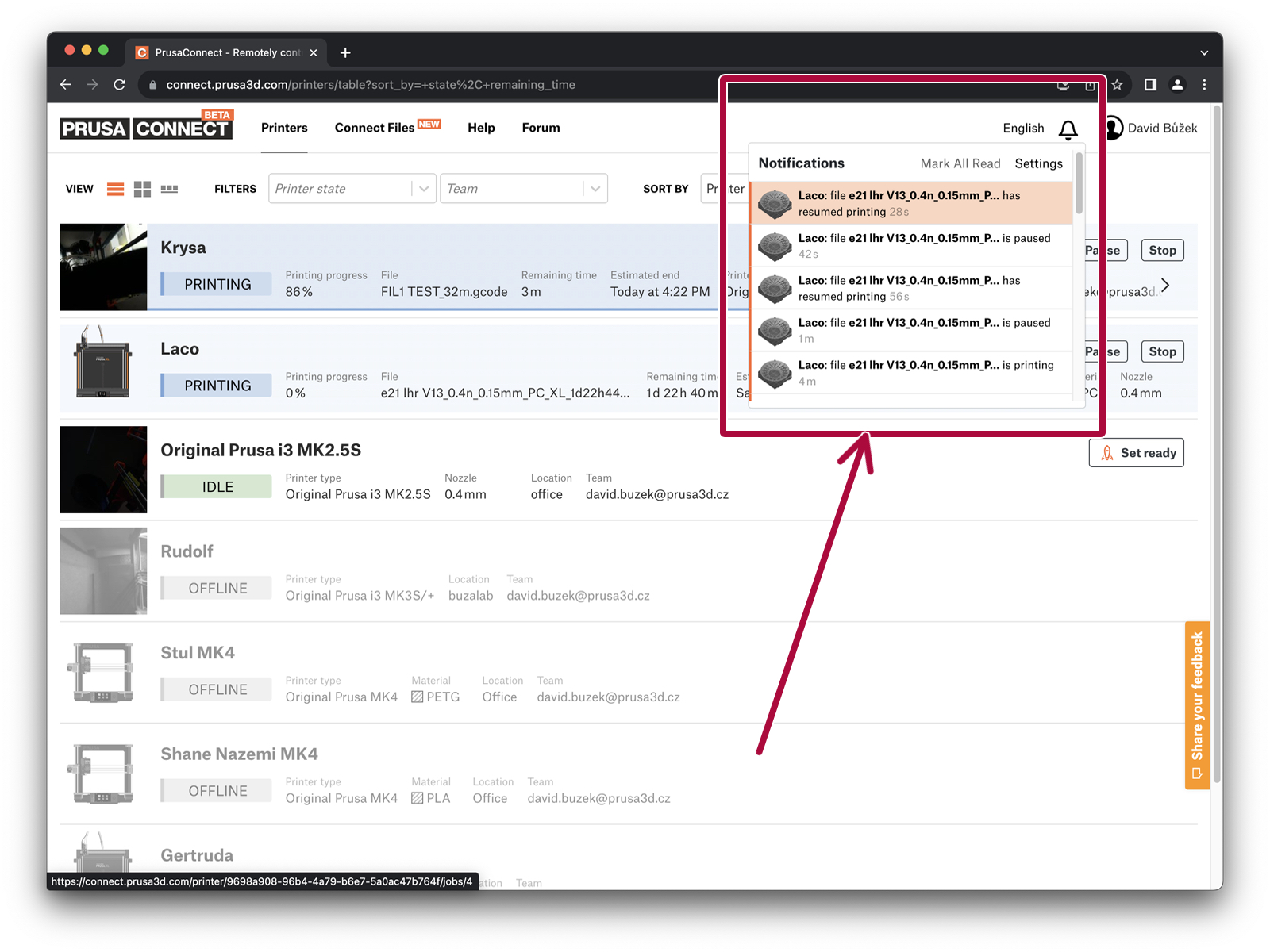Screen dimensions: 1270x952
Task: Open the Printer state filter dropdown
Action: (x=352, y=189)
